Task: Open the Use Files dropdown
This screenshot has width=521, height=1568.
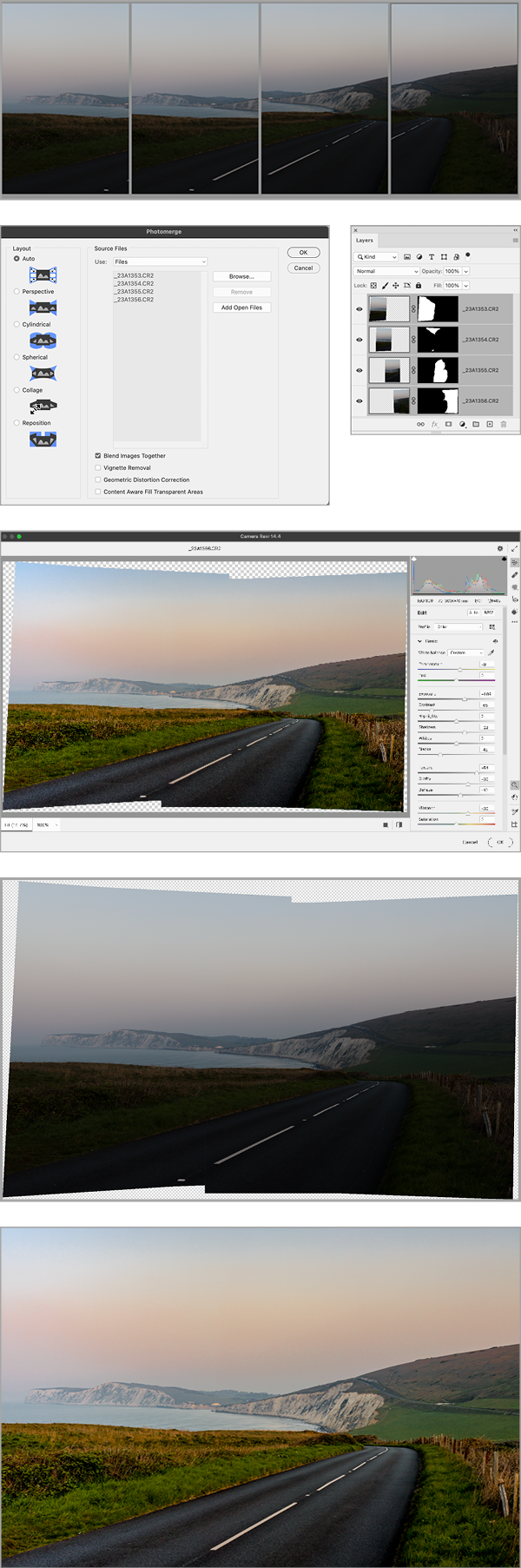Action: click(161, 261)
